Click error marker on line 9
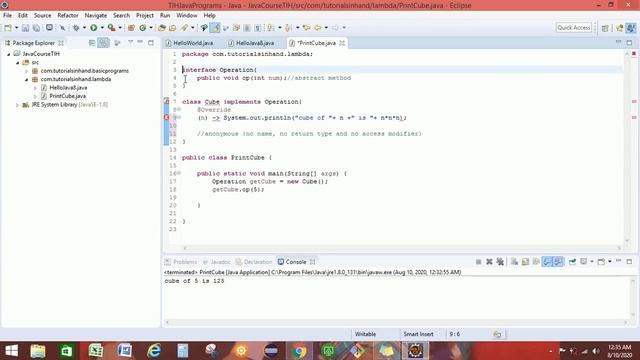Screen dimensions: 640x360 (166, 118)
